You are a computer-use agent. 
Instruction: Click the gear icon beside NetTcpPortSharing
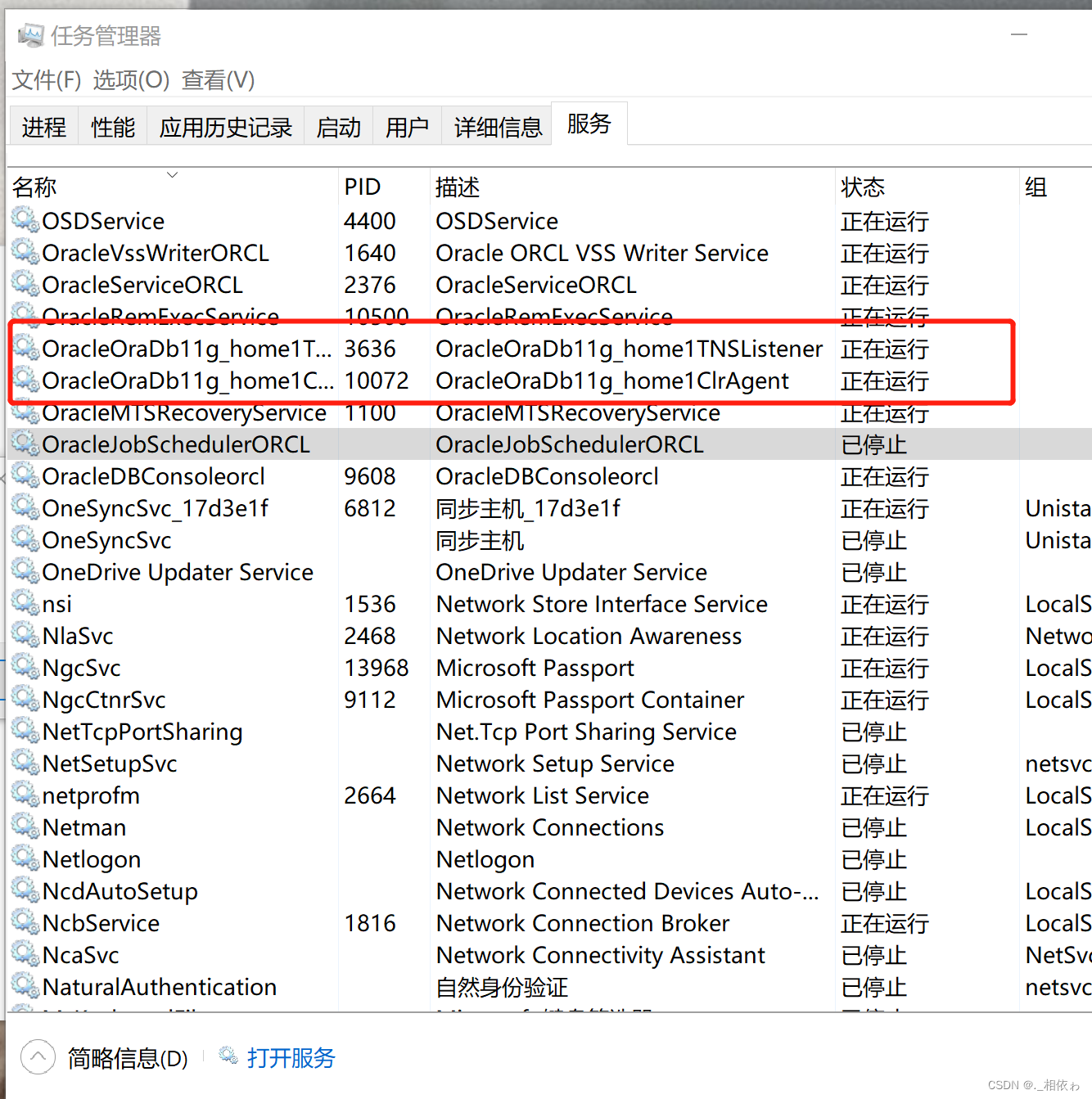tap(25, 730)
